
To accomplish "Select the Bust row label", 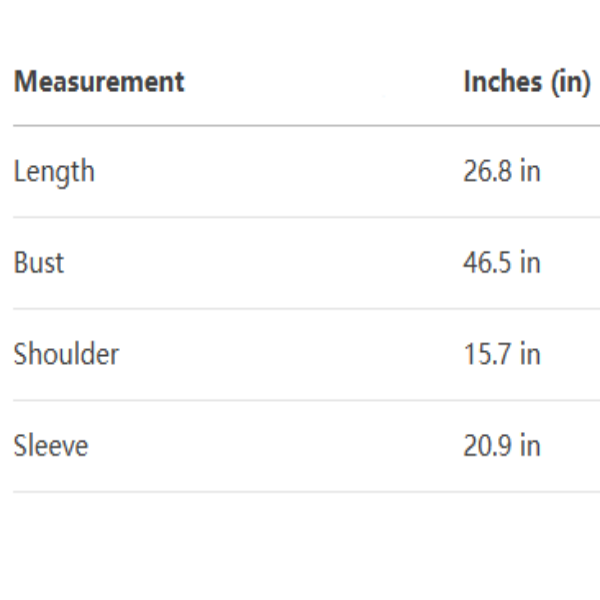I will pyautogui.click(x=38, y=263).
